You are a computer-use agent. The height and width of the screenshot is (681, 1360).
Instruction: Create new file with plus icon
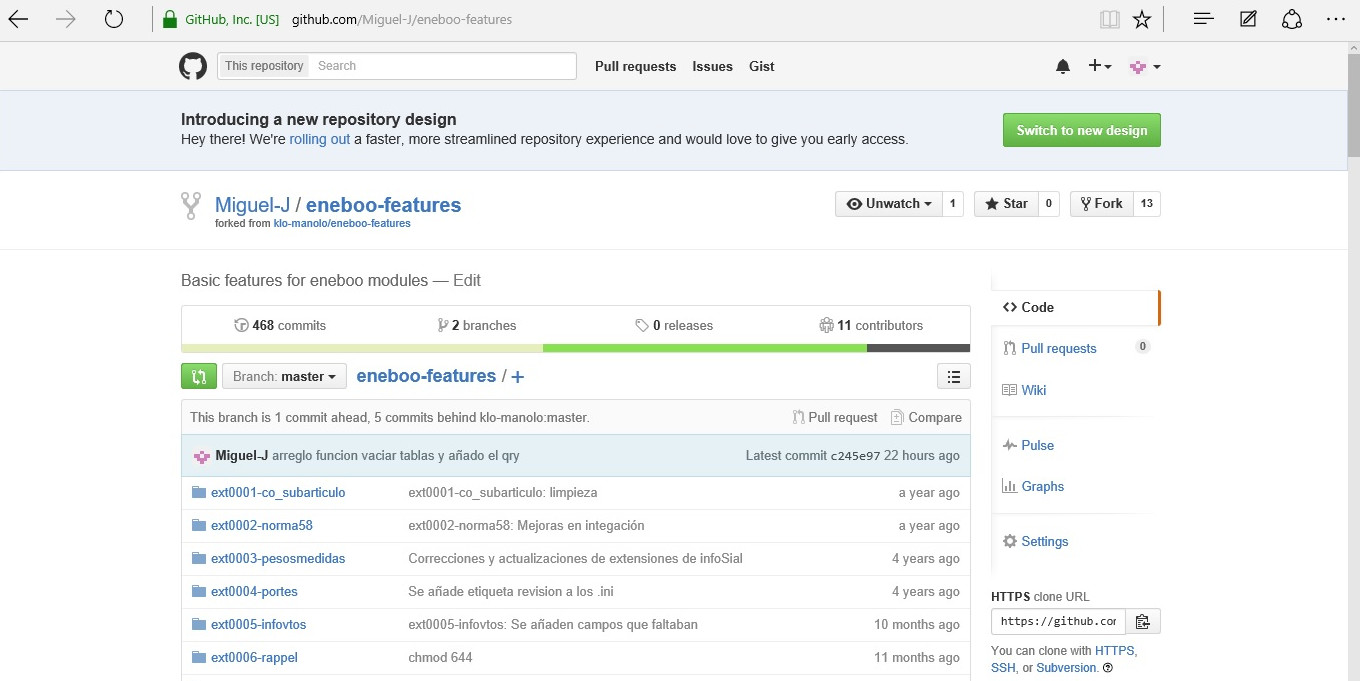pos(518,377)
